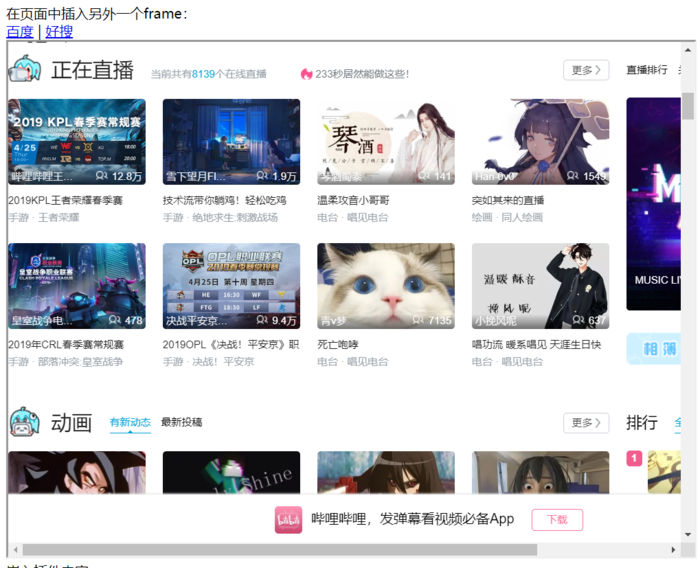Screen dimensions: 700x568
Task: Click title 突如其来的直播
Action: (x=508, y=200)
